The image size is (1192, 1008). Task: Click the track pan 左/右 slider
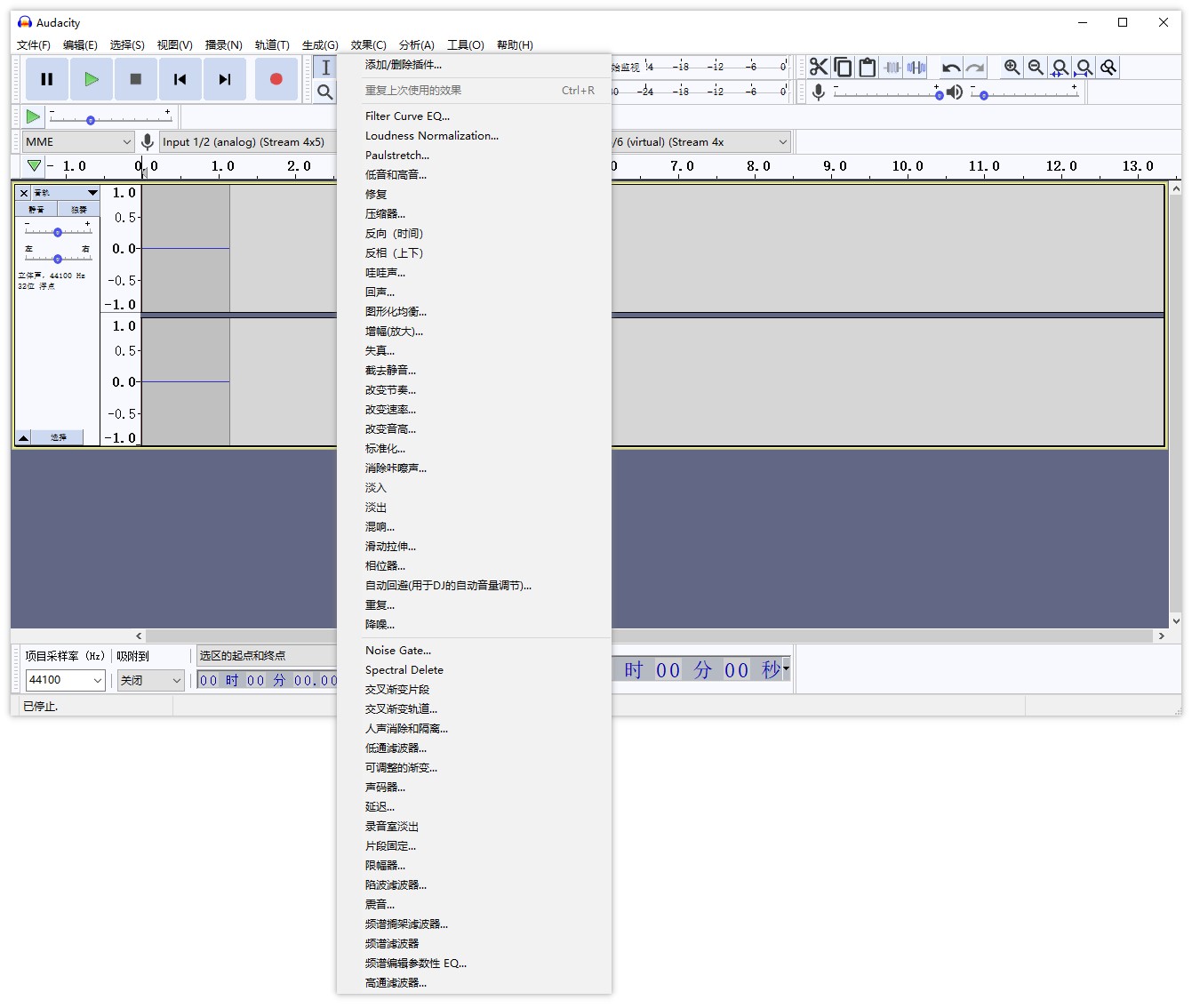pos(58,259)
